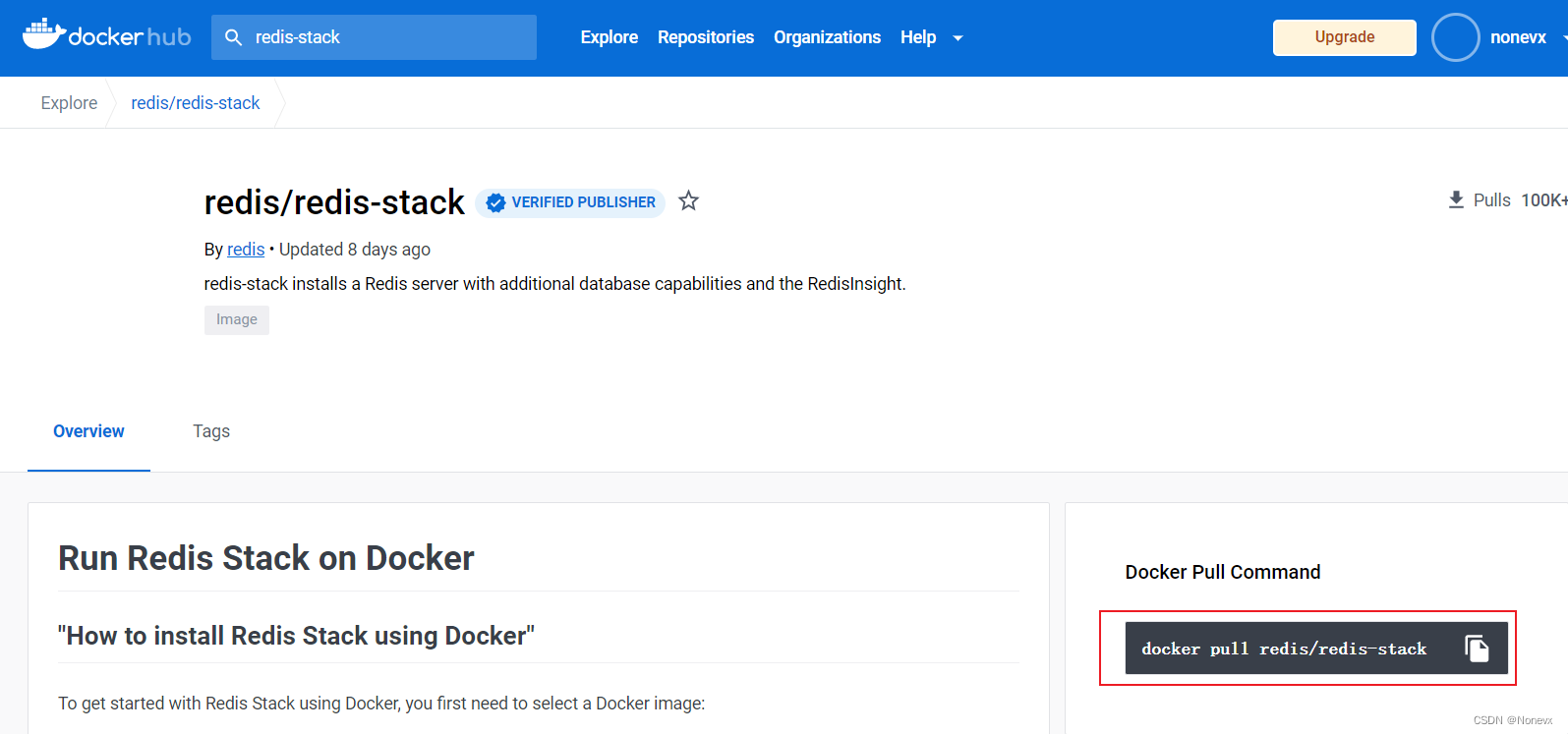Click the verified publisher checkmark badge
This screenshot has width=1568, height=734.
coord(496,202)
